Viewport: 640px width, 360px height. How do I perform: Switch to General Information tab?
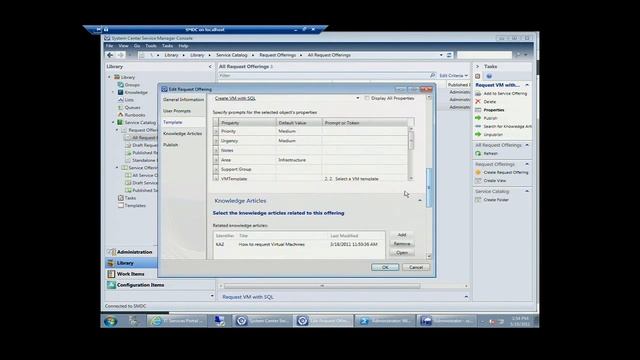pyautogui.click(x=183, y=100)
